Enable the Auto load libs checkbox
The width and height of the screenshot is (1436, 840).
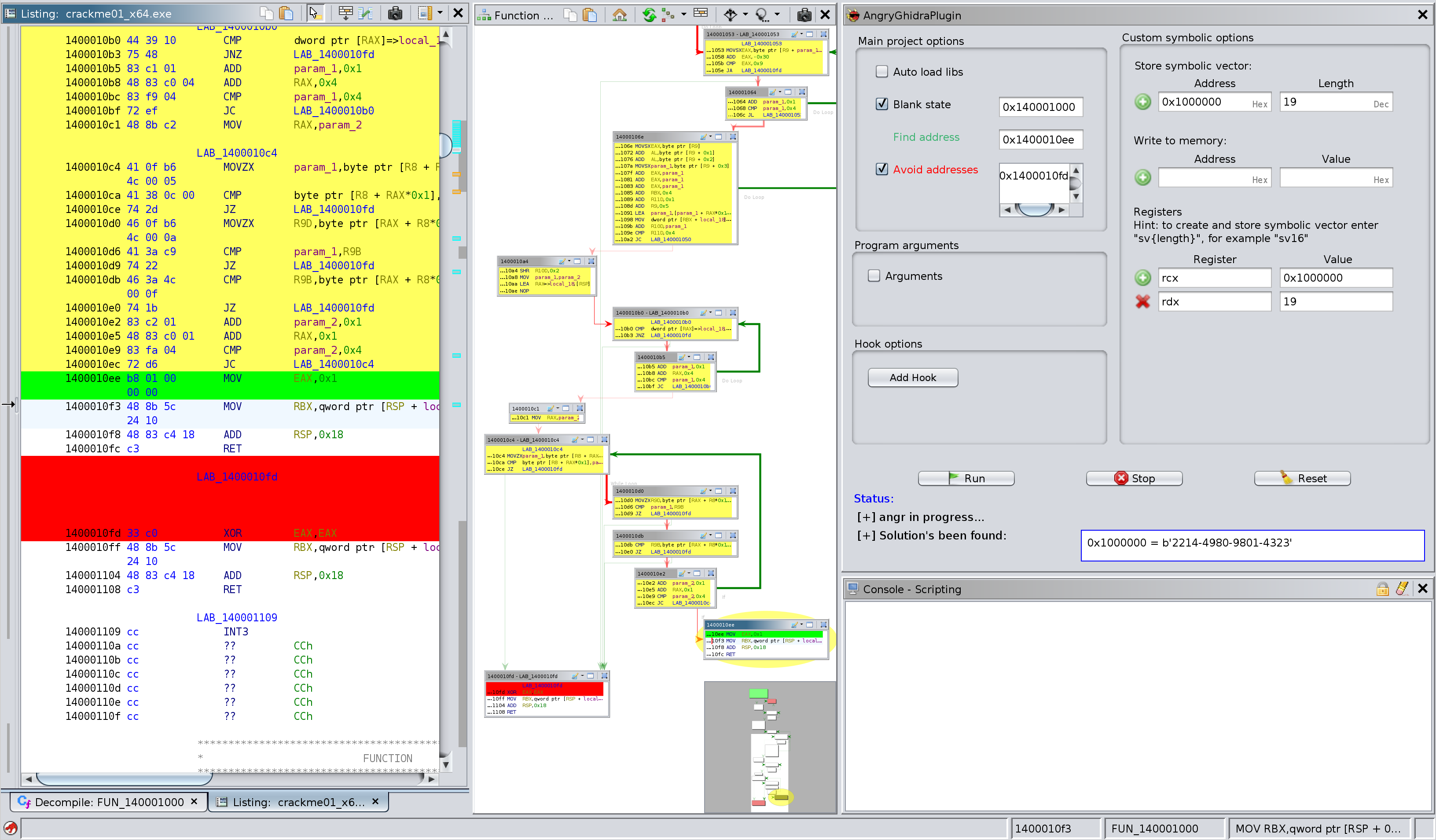[881, 72]
